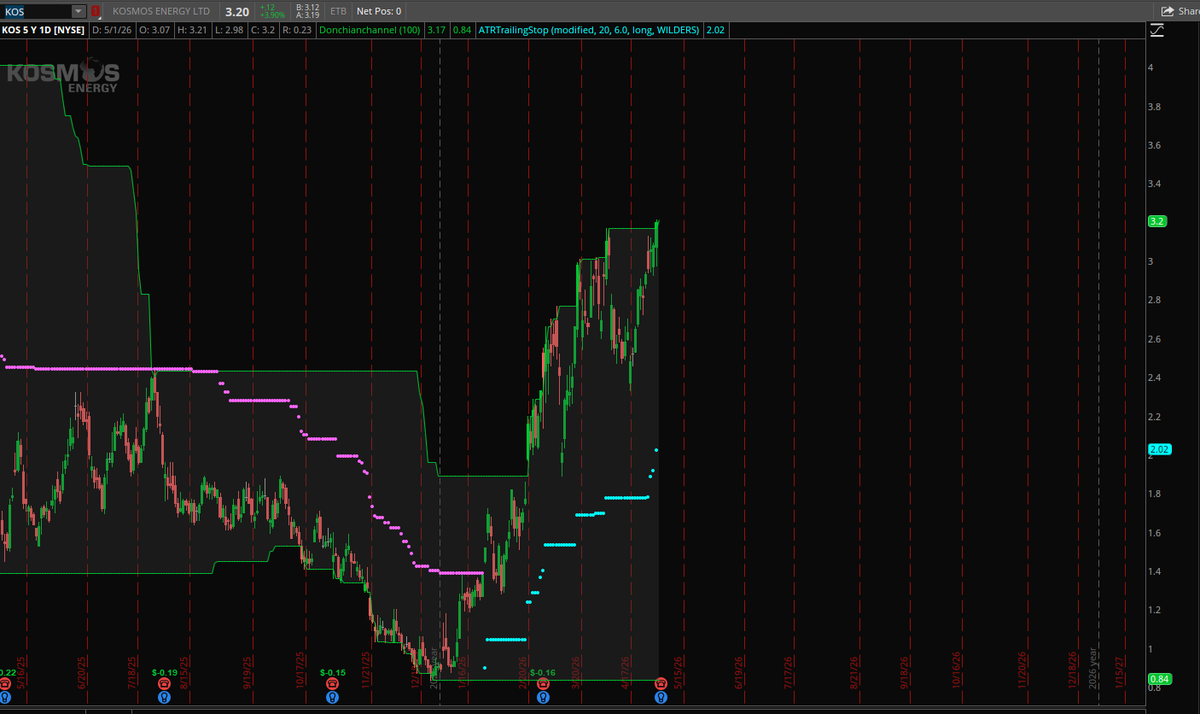Click earnings phone icon under $-0.16
The width and height of the screenshot is (1200, 714).
tap(542, 683)
